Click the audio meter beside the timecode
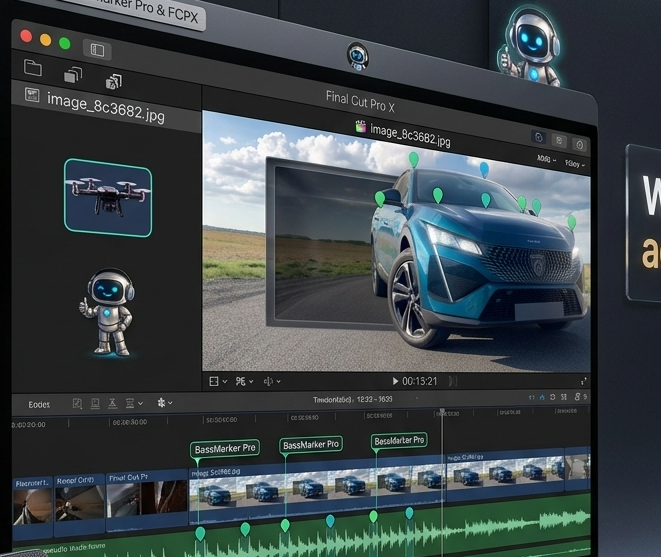Viewport: 661px width, 557px height. pyautogui.click(x=453, y=381)
